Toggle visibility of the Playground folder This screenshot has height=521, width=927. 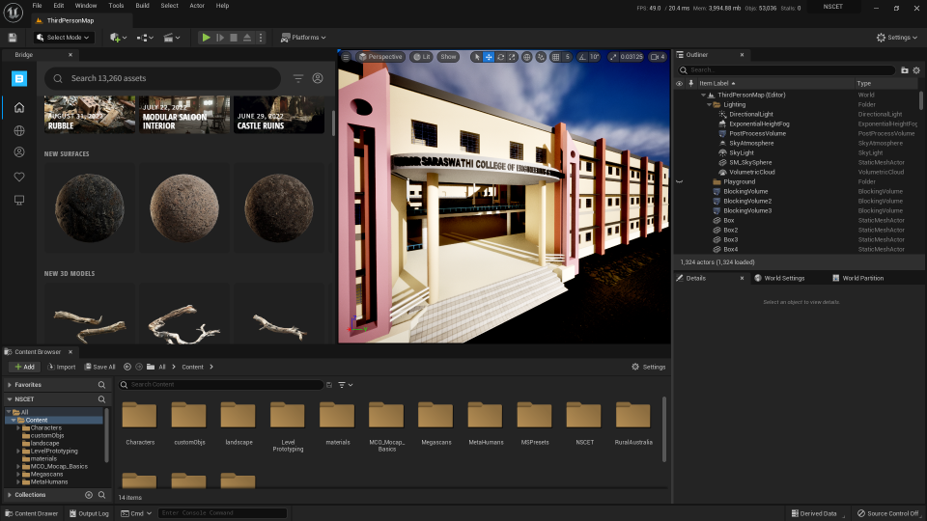[679, 182]
